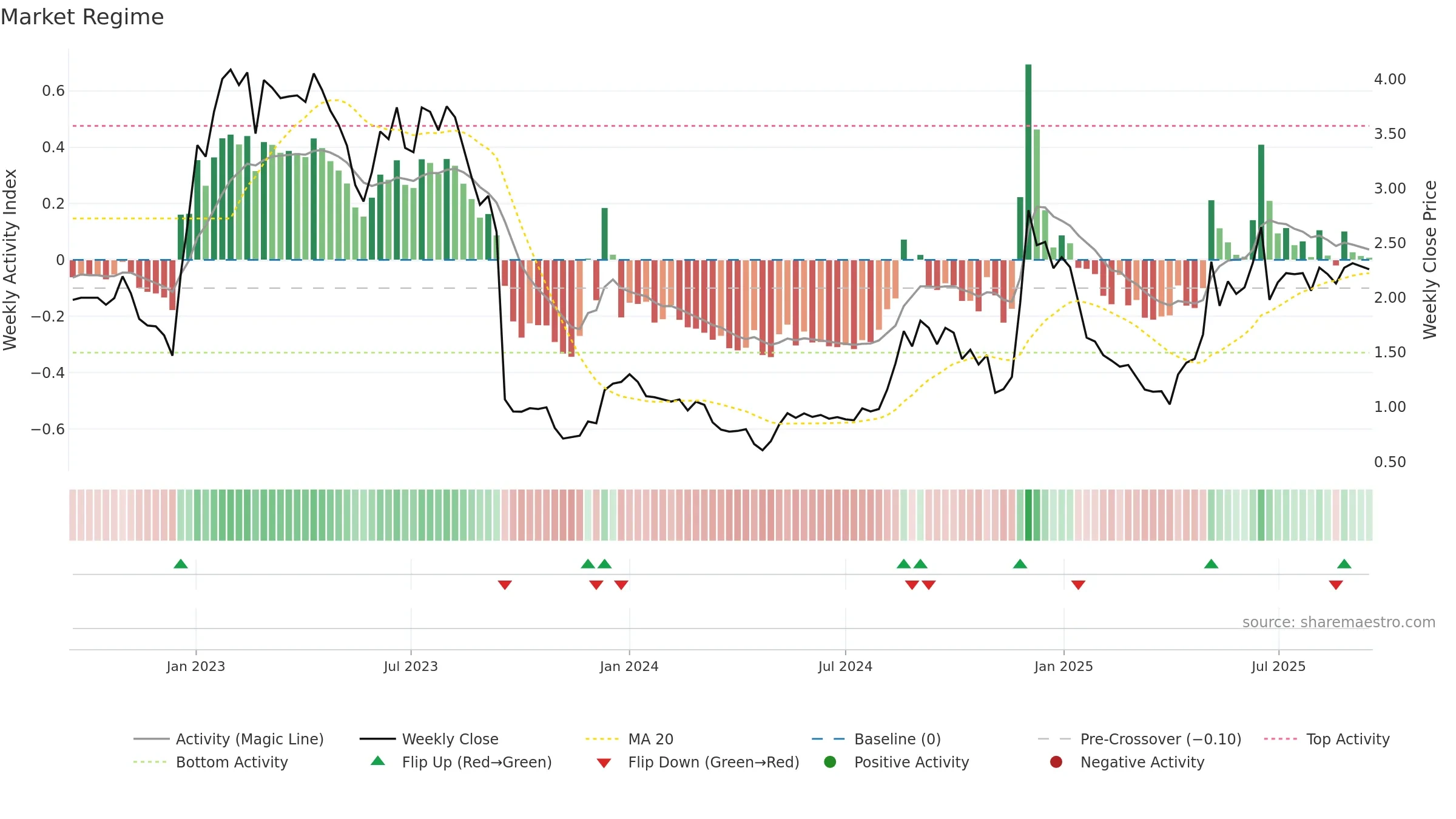Click the Flip Down (Green→Red) legend label
Viewport: 1456px width, 819px height.
(713, 762)
